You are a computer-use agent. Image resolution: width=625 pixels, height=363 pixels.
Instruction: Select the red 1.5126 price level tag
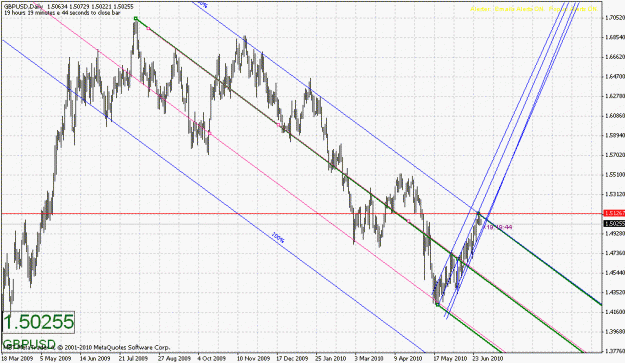click(x=614, y=213)
